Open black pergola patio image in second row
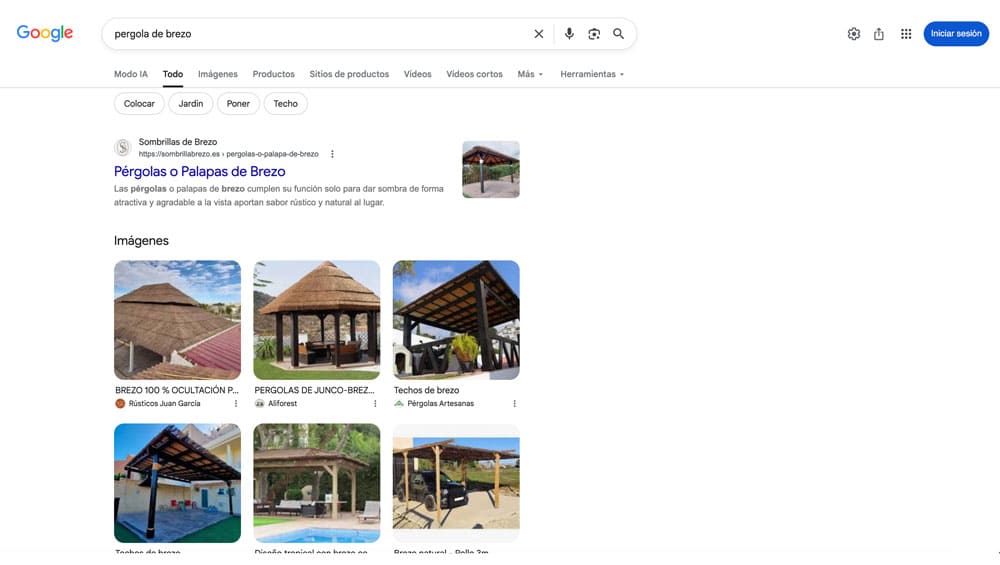The width and height of the screenshot is (1000, 565). (x=177, y=483)
